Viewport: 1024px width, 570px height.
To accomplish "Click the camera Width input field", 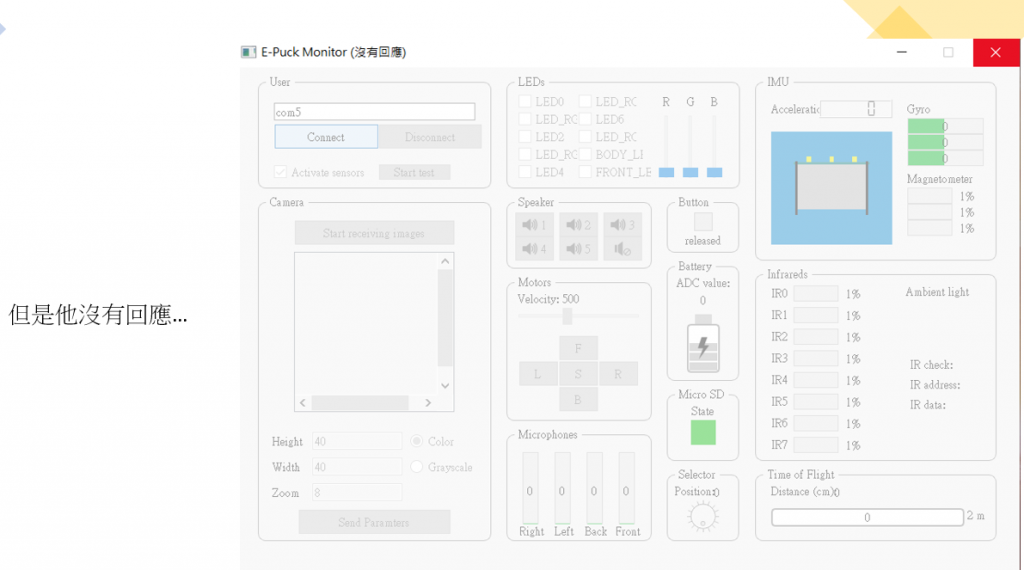I will (x=357, y=467).
